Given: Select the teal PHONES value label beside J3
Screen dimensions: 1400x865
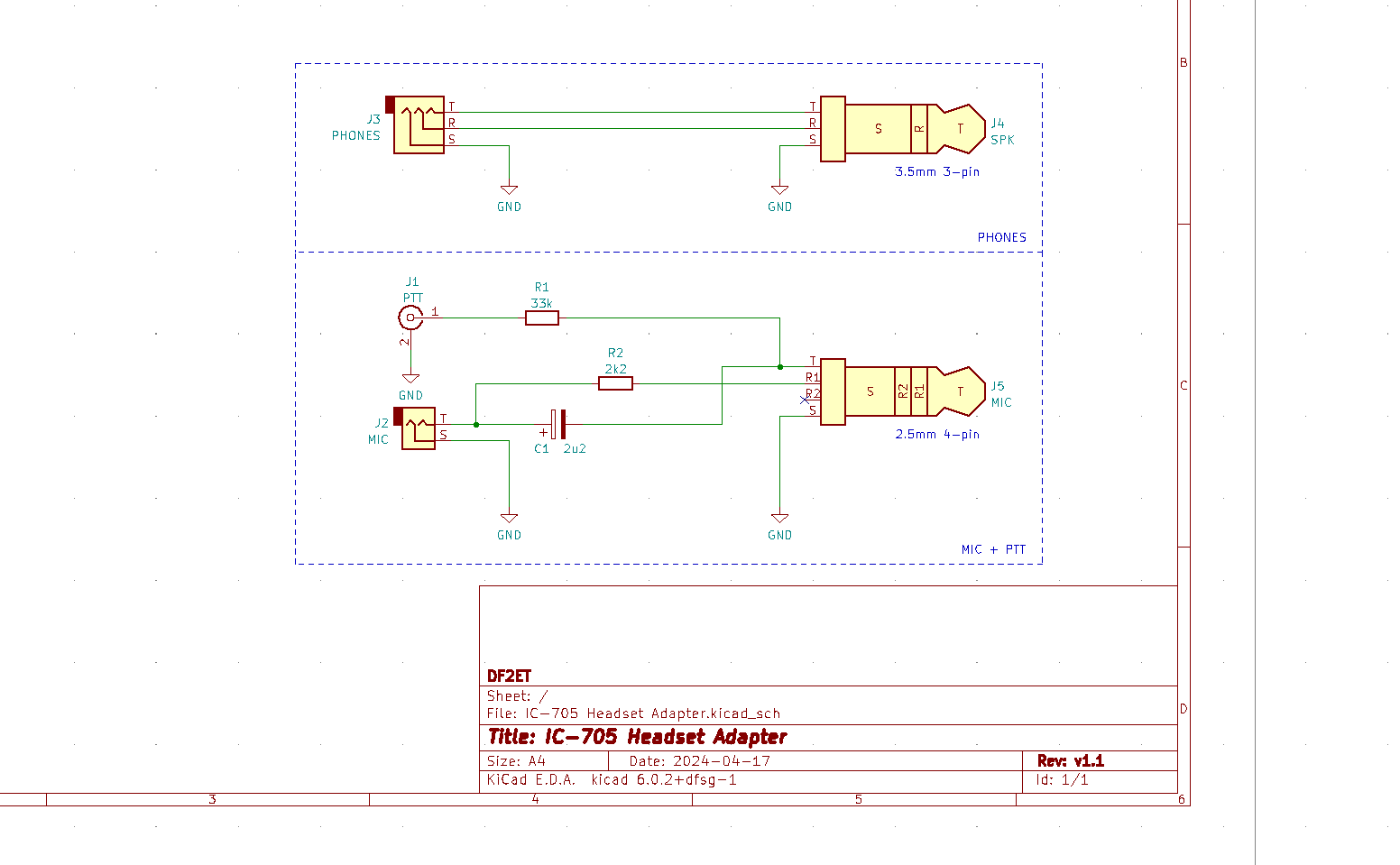Looking at the screenshot, I should pyautogui.click(x=355, y=135).
